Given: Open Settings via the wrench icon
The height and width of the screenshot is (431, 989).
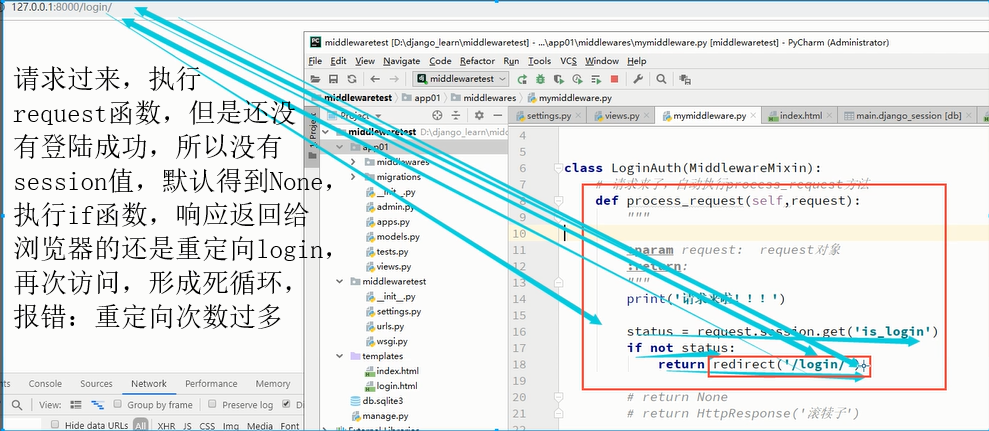Looking at the screenshot, I should (x=638, y=79).
